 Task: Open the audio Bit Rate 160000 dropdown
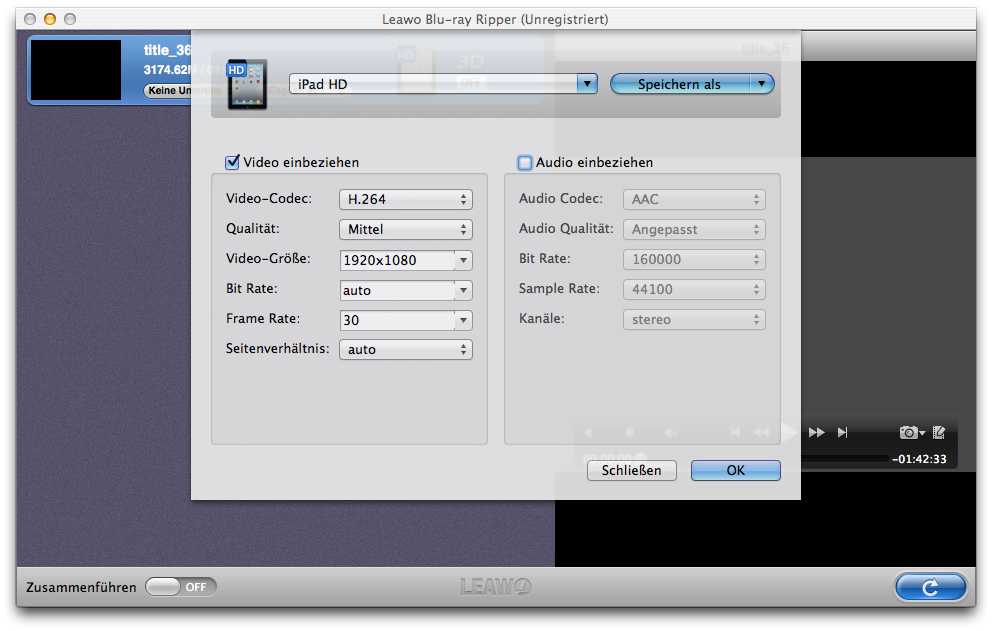[x=694, y=259]
